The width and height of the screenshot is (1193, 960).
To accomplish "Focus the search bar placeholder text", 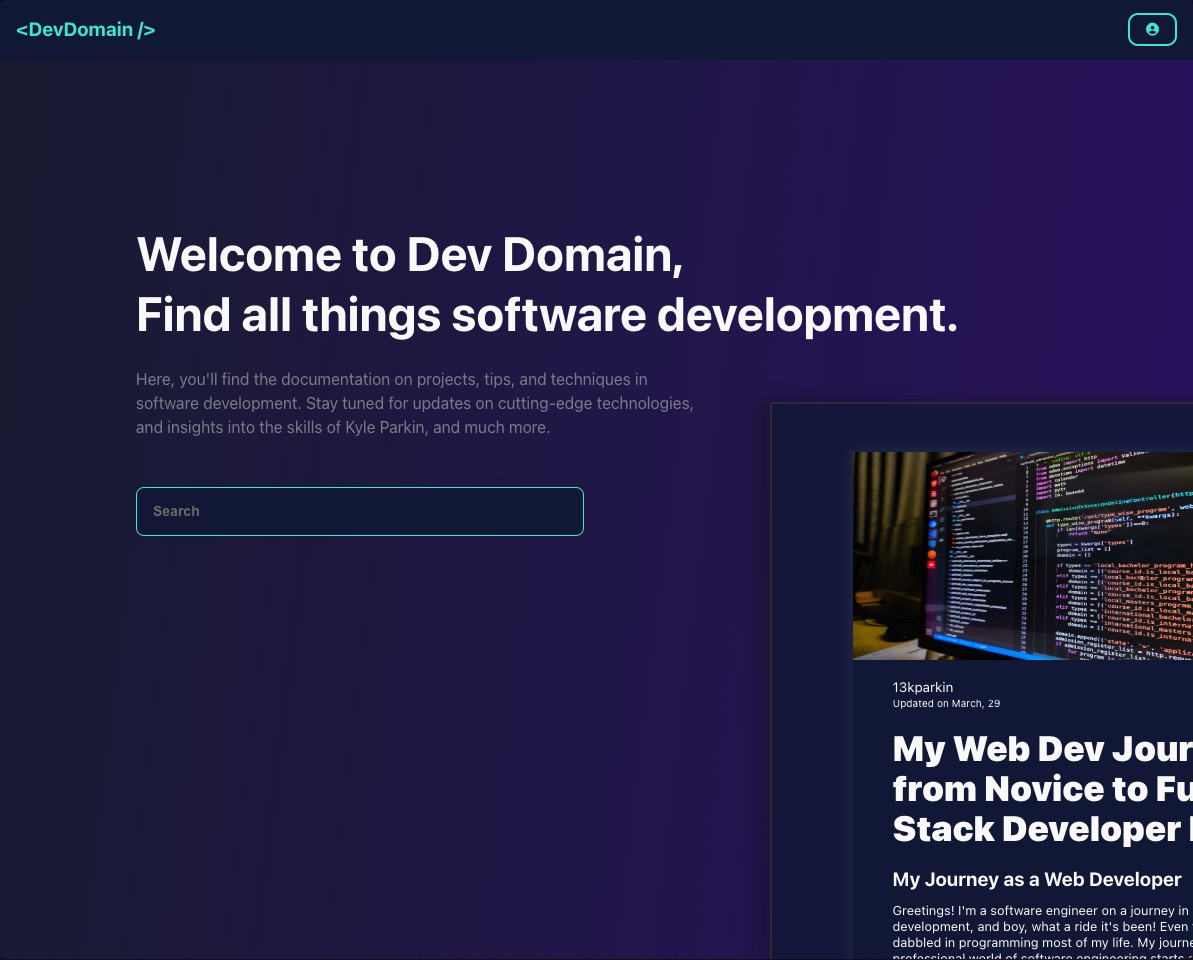I will (176, 511).
